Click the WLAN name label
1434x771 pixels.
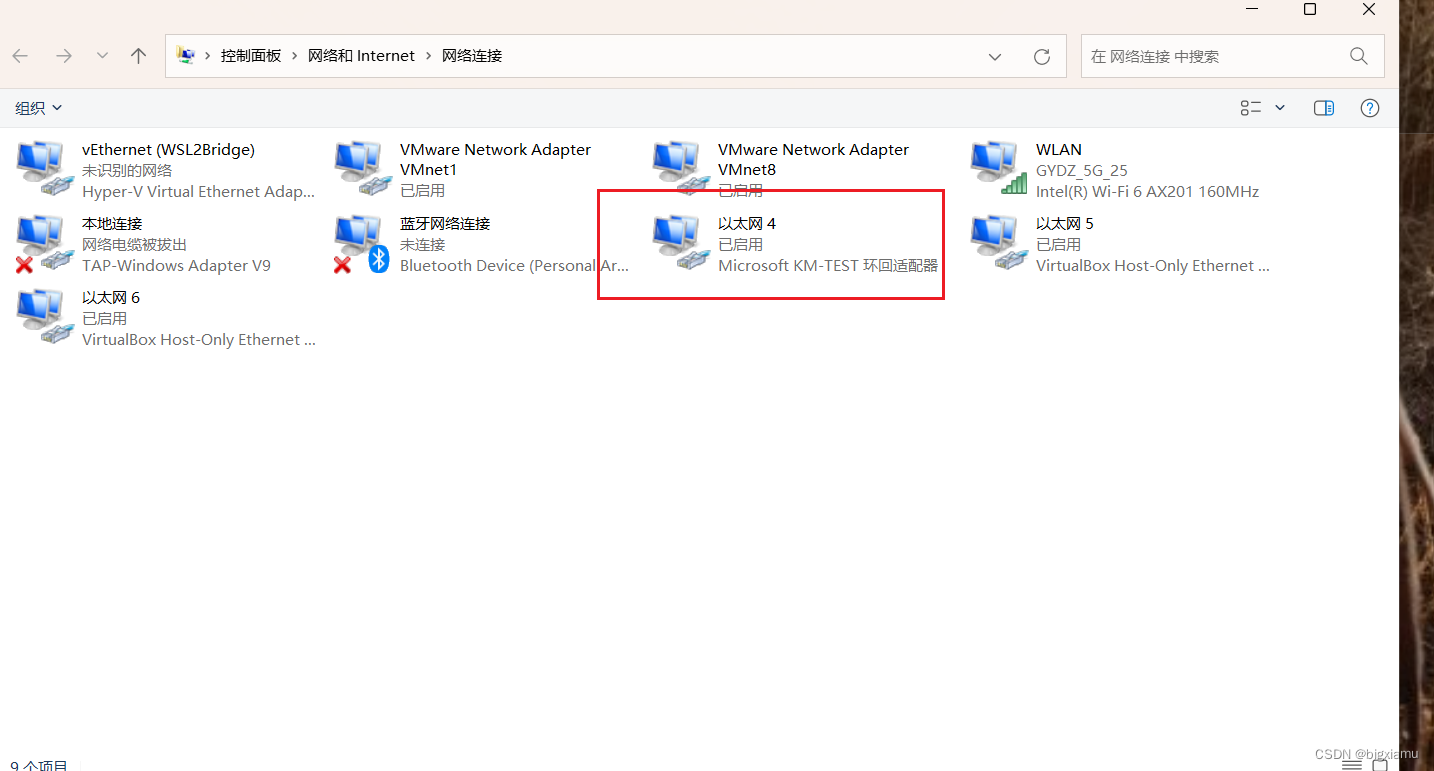1059,150
